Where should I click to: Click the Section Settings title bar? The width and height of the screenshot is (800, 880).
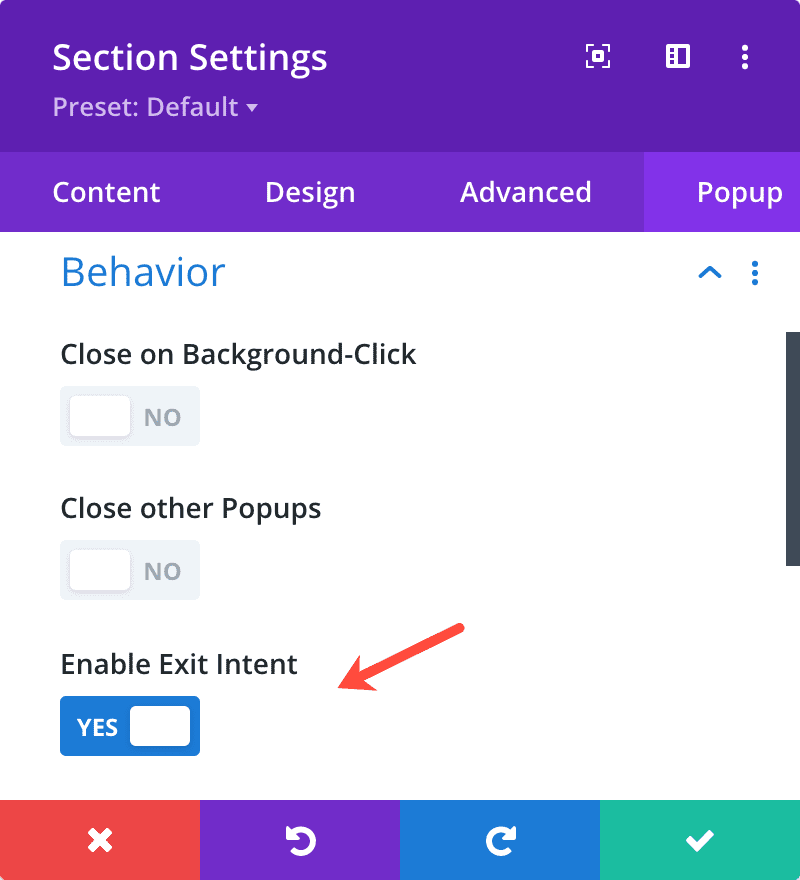(190, 57)
